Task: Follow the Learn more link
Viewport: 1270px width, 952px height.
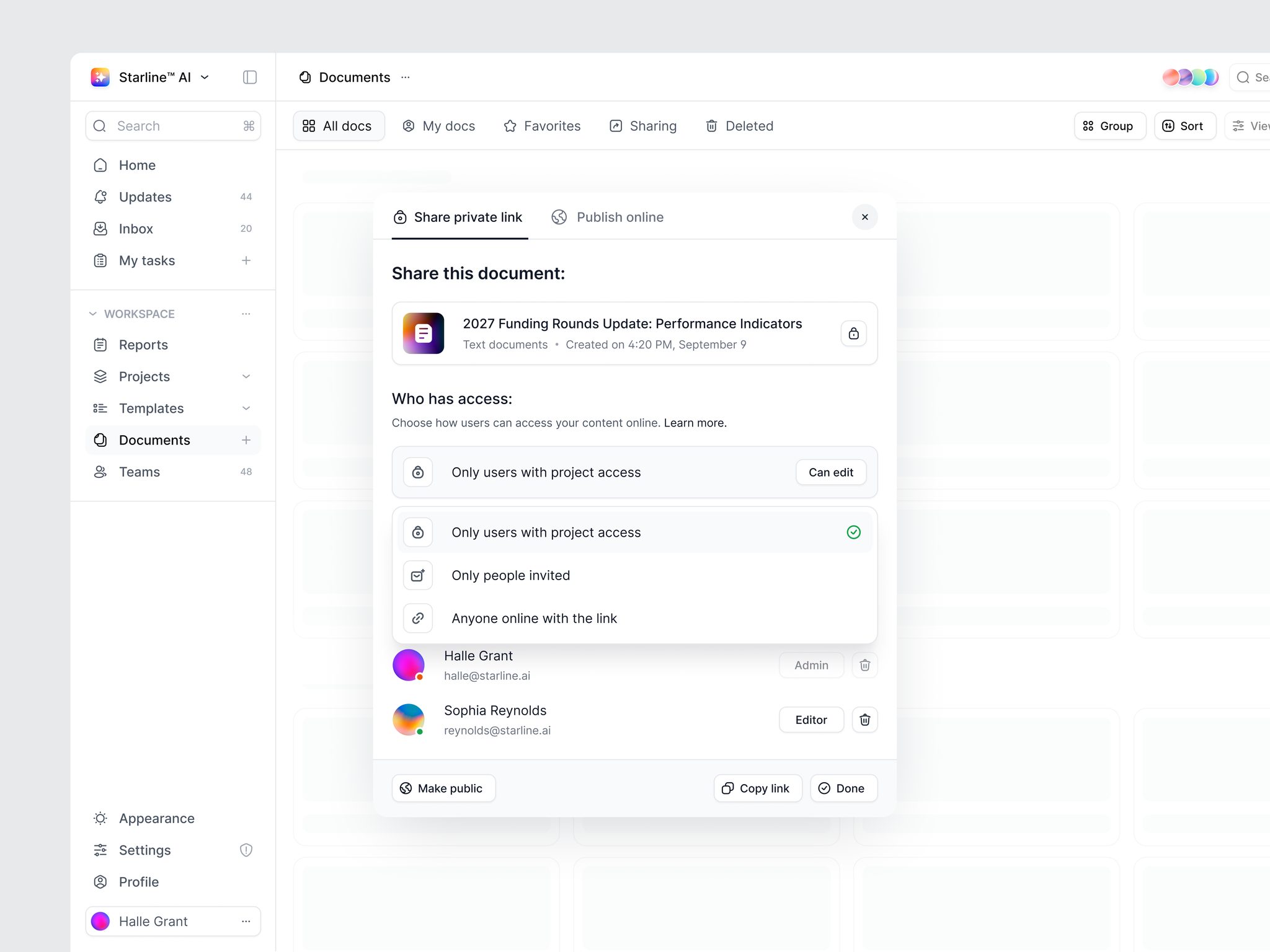Action: (695, 423)
